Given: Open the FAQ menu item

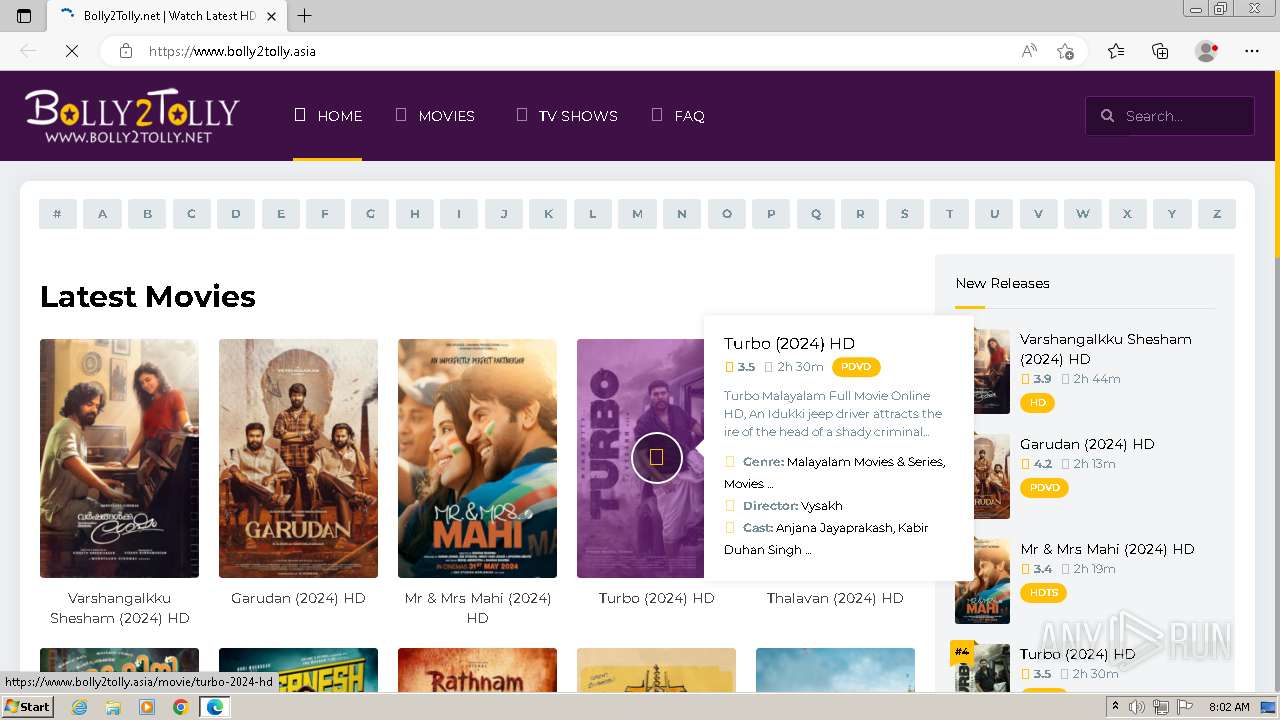Looking at the screenshot, I should pos(678,116).
